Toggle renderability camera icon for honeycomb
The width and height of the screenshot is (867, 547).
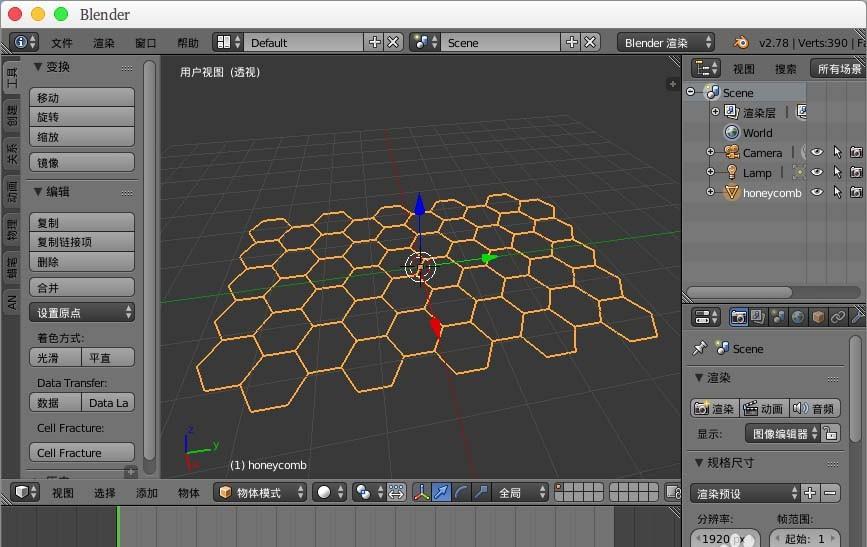[856, 192]
